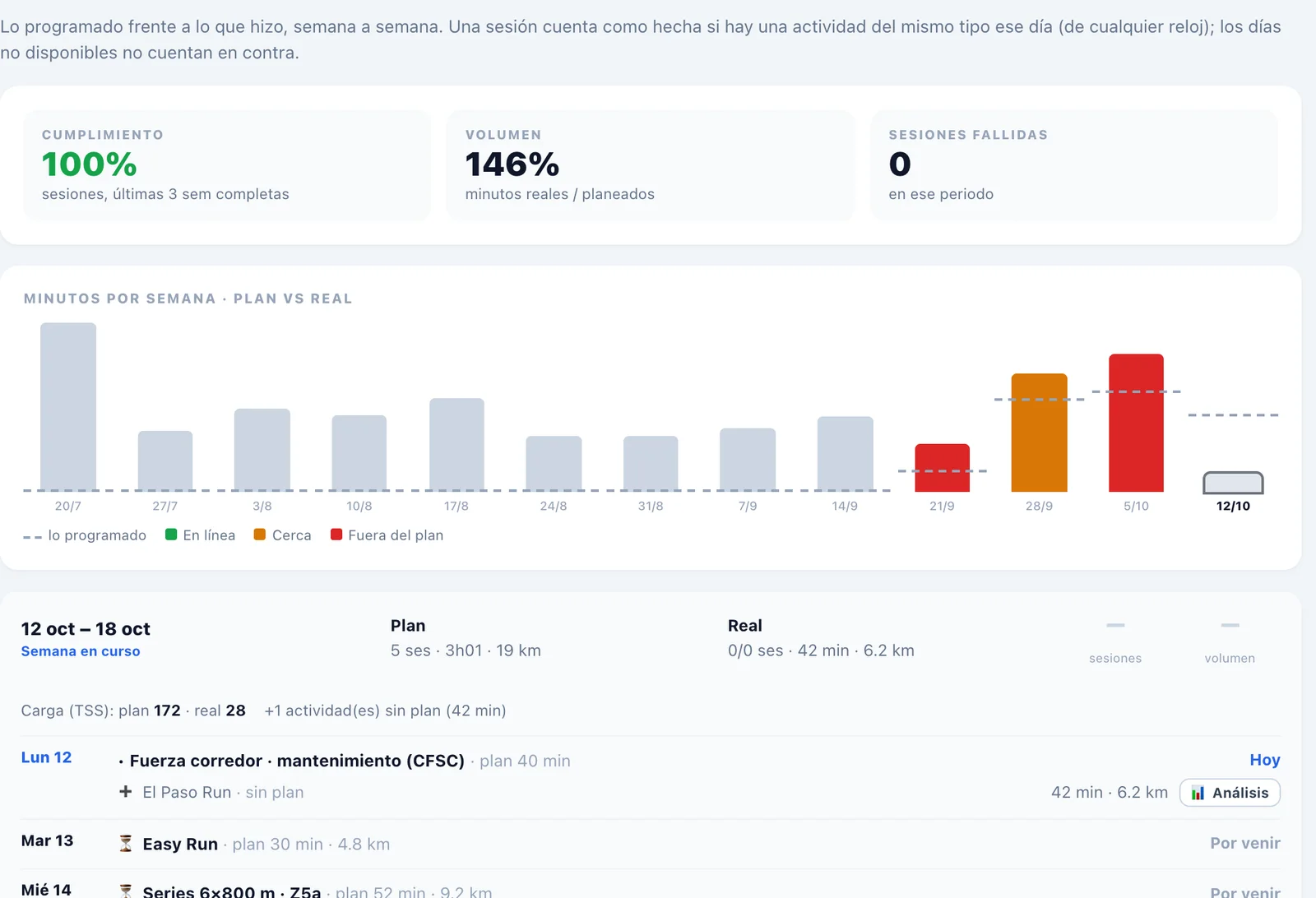Click the Mar 13 day label
1316x898 pixels.
point(47,840)
